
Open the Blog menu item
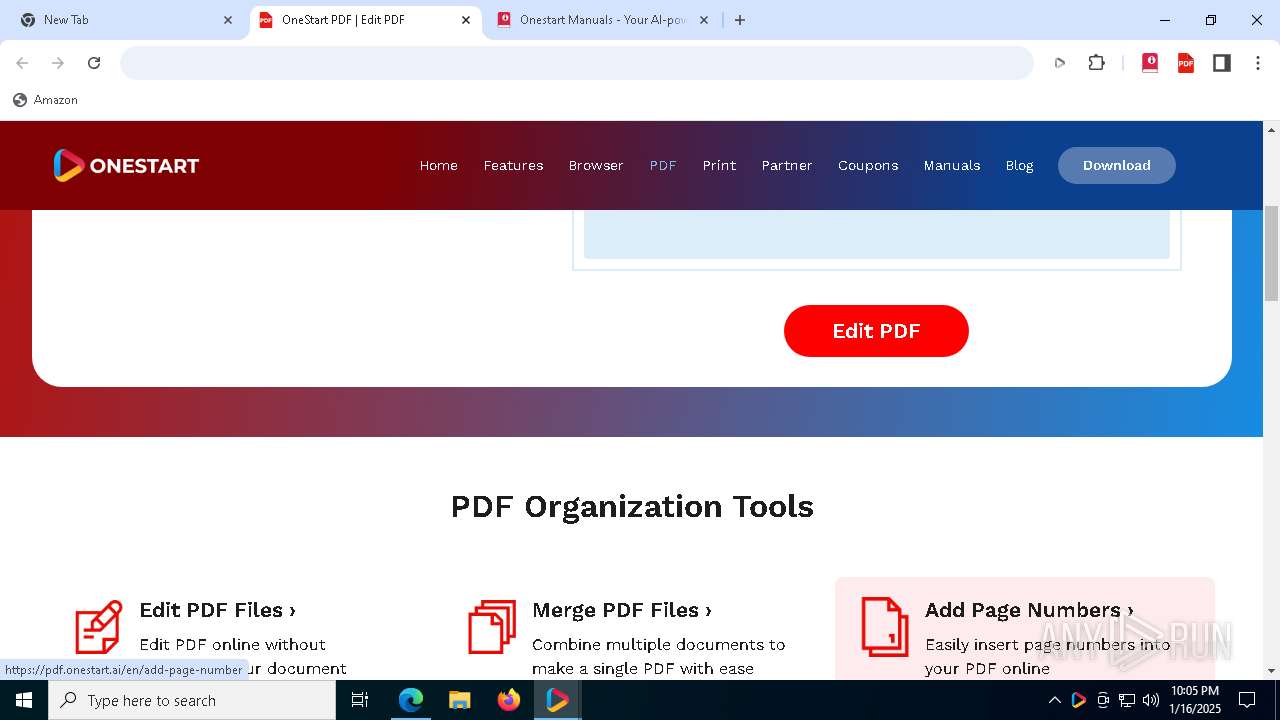pos(1019,165)
